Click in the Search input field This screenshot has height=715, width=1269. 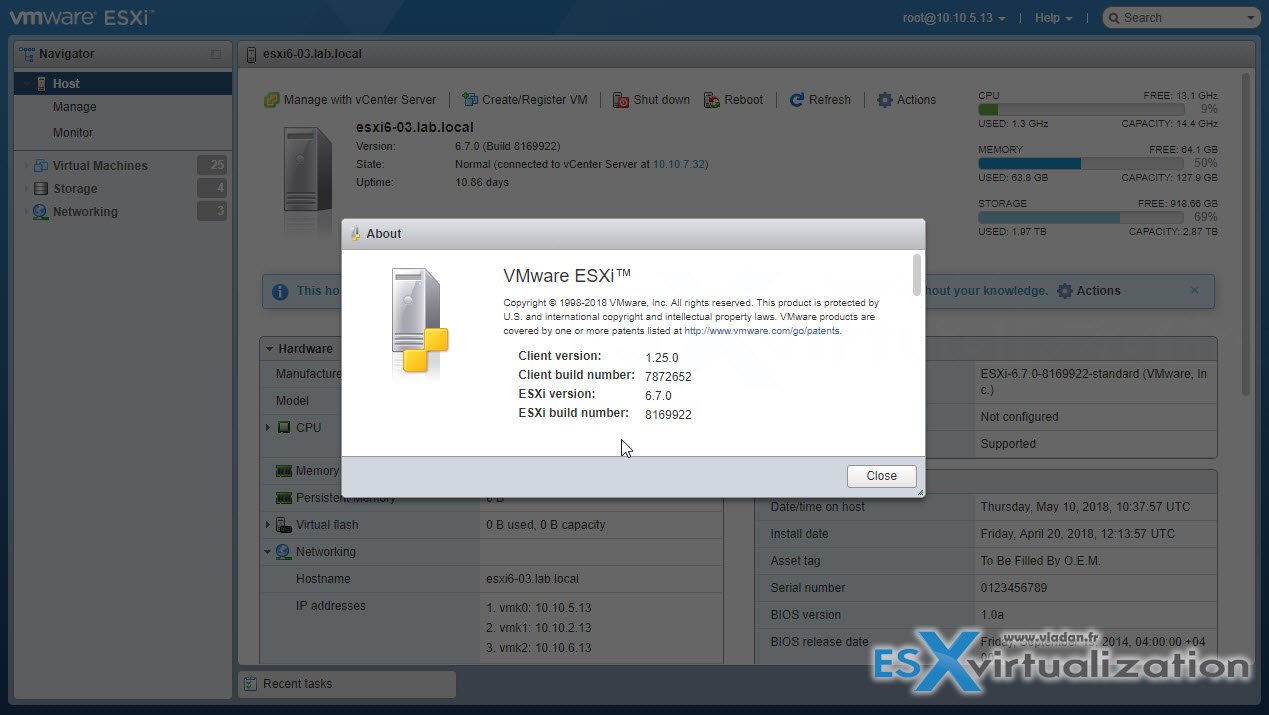1182,18
